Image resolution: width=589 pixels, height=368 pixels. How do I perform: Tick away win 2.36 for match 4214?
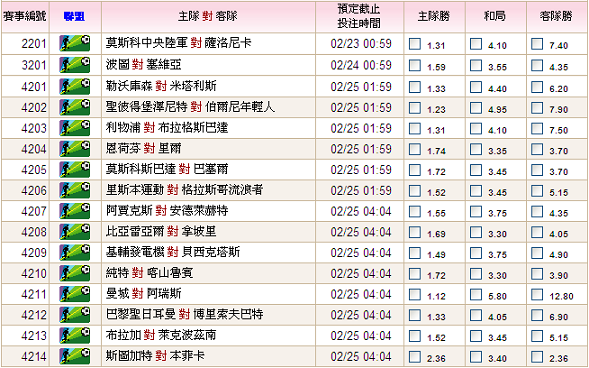pyautogui.click(x=537, y=357)
